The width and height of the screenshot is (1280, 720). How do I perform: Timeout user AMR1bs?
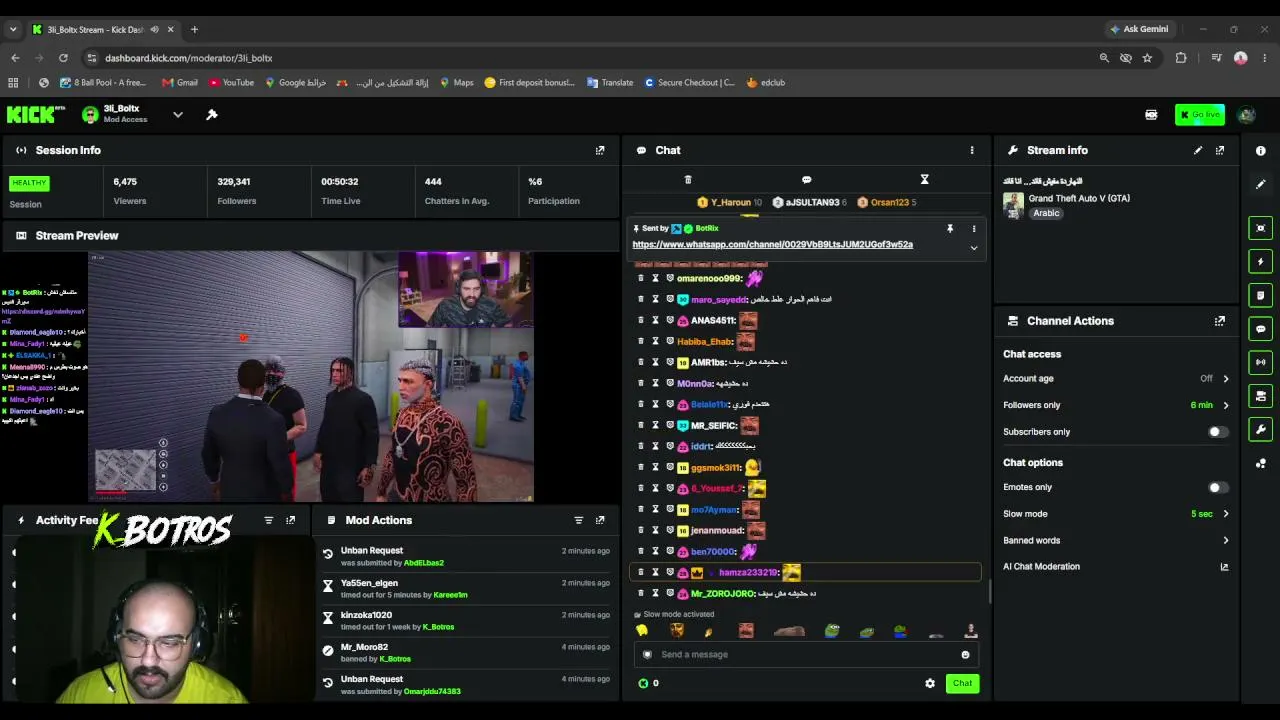coord(656,362)
